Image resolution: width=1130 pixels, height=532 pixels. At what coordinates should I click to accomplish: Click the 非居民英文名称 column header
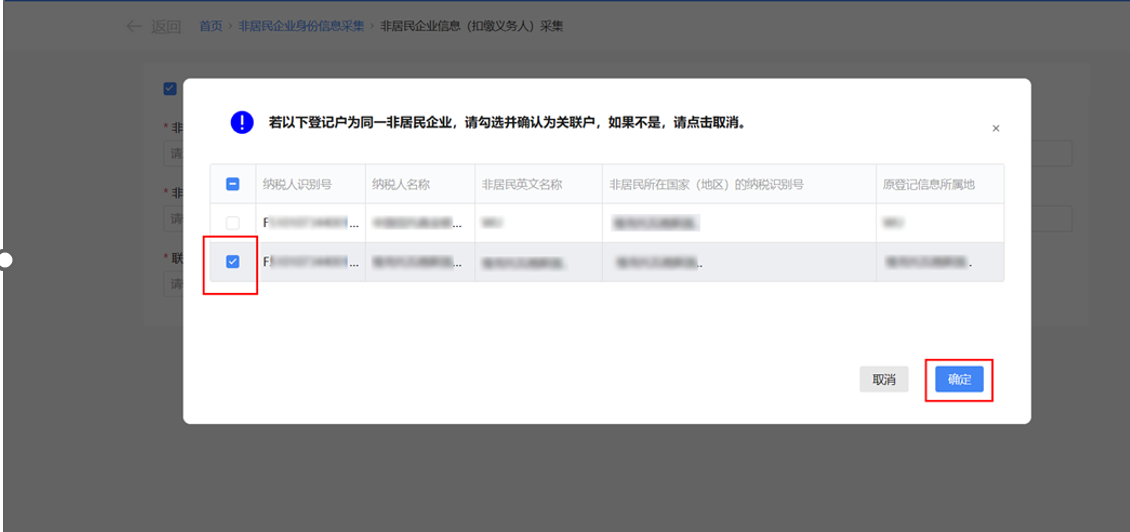point(522,184)
